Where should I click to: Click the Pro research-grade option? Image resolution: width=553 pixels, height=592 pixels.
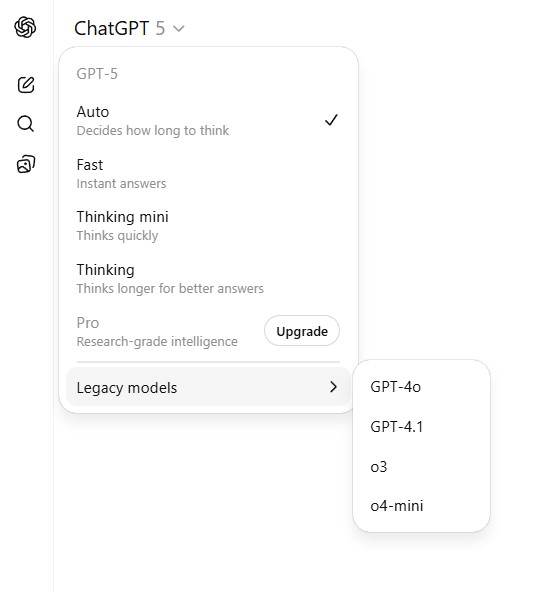click(157, 331)
